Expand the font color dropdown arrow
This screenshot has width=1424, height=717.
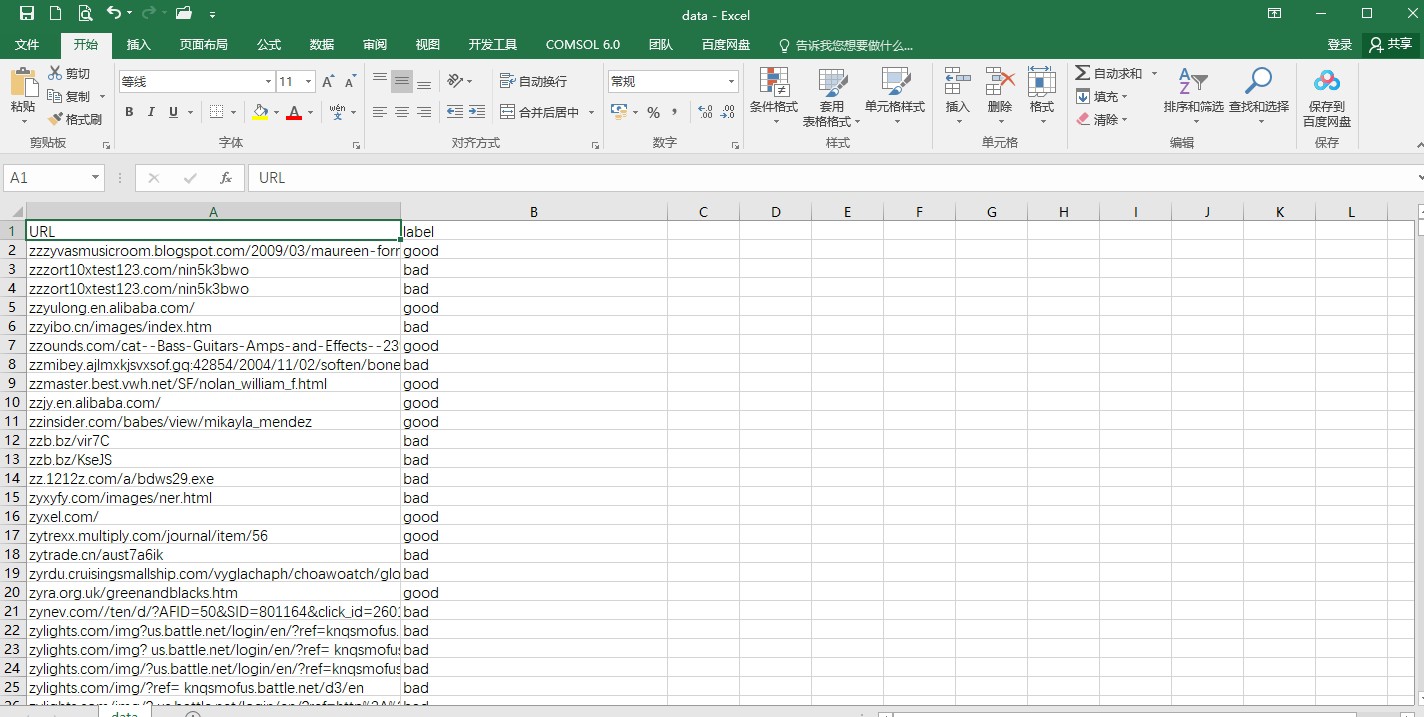click(311, 112)
